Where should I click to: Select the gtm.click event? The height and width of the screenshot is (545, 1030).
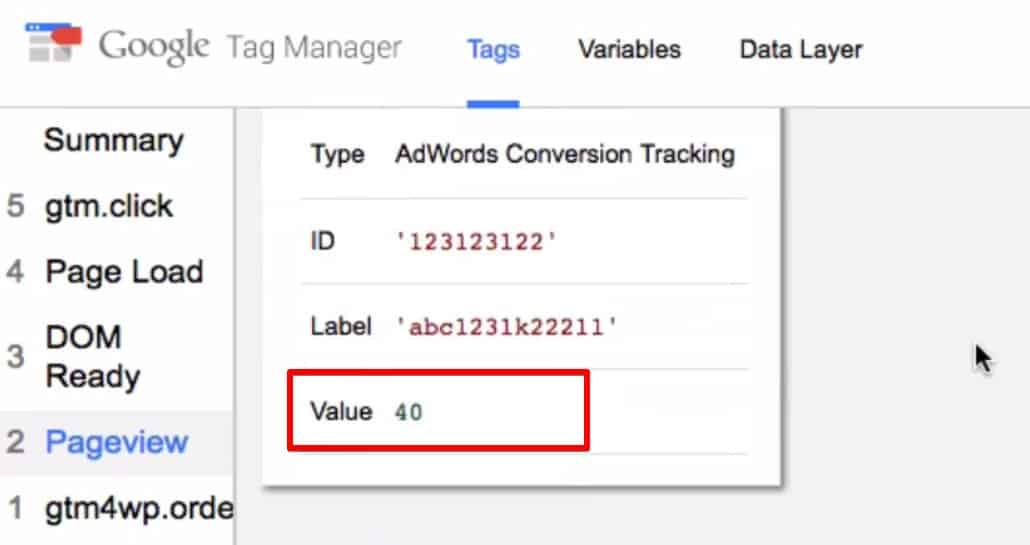click(x=109, y=206)
